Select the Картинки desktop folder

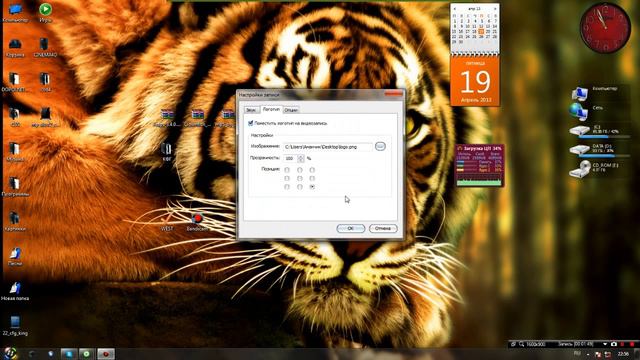(x=15, y=221)
